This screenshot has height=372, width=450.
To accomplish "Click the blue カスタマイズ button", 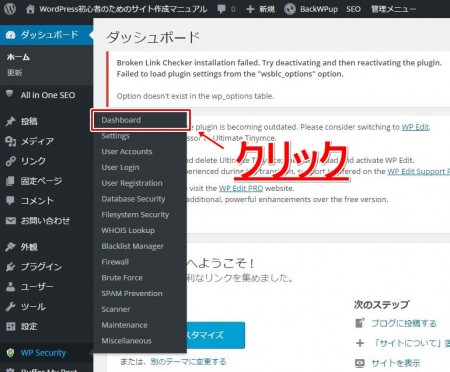I will 216,335.
